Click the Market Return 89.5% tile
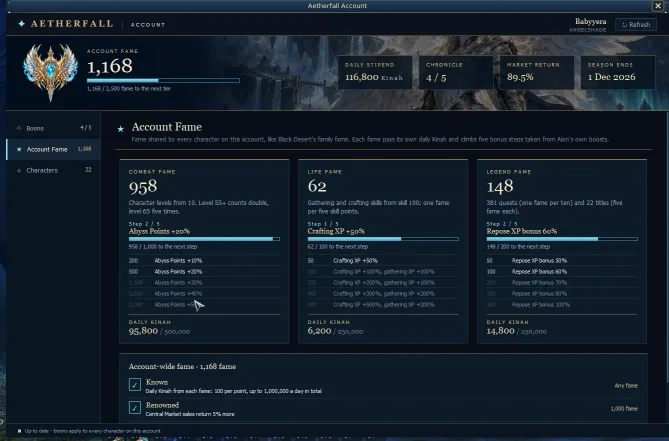This screenshot has height=441, width=669. point(537,72)
